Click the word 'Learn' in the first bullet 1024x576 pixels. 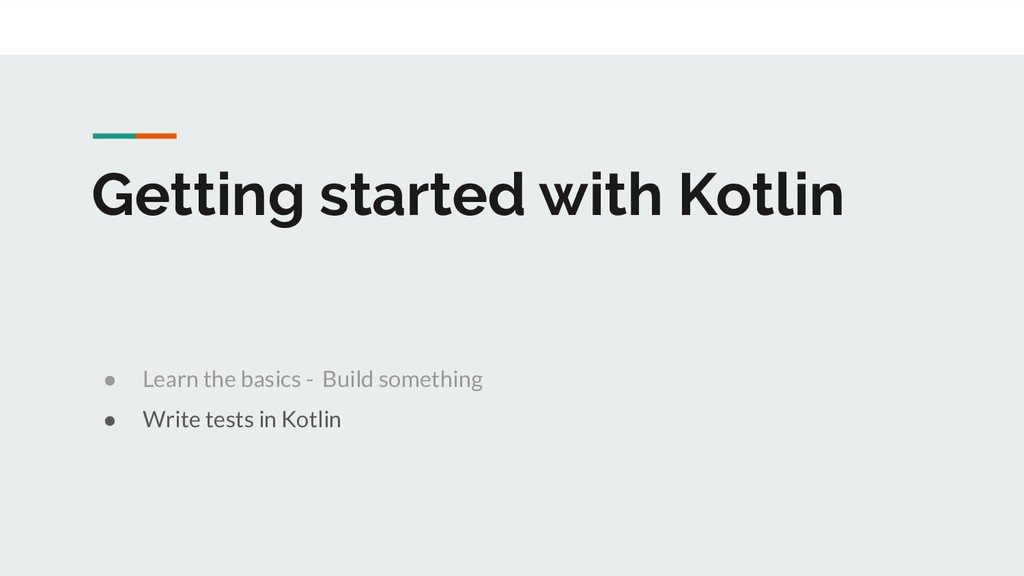point(170,379)
